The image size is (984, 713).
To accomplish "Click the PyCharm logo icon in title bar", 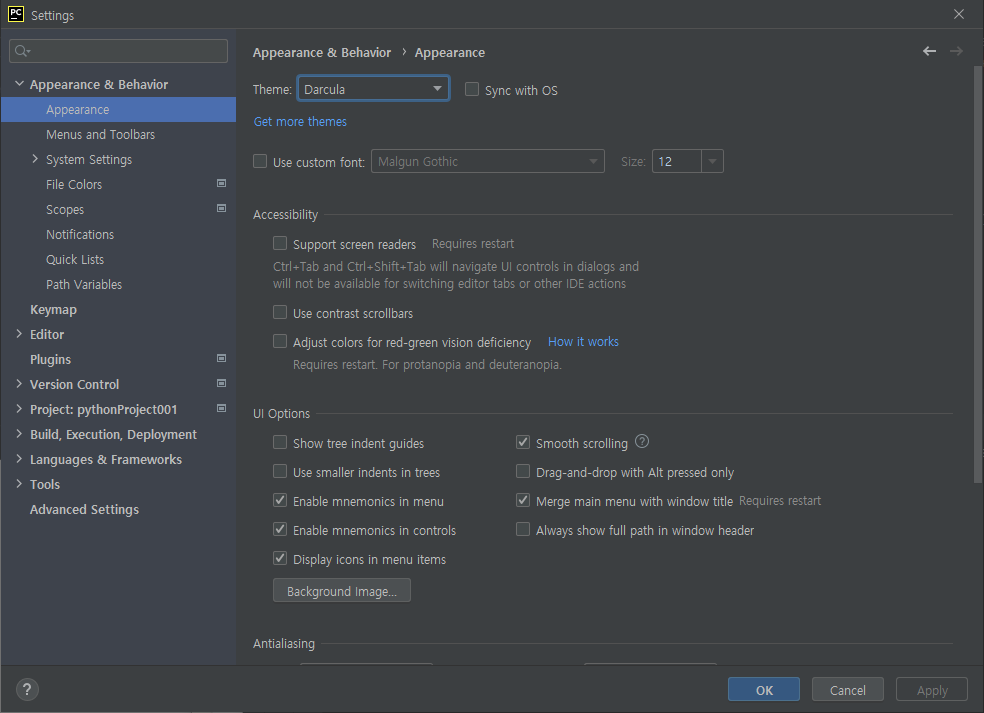I will click(16, 14).
